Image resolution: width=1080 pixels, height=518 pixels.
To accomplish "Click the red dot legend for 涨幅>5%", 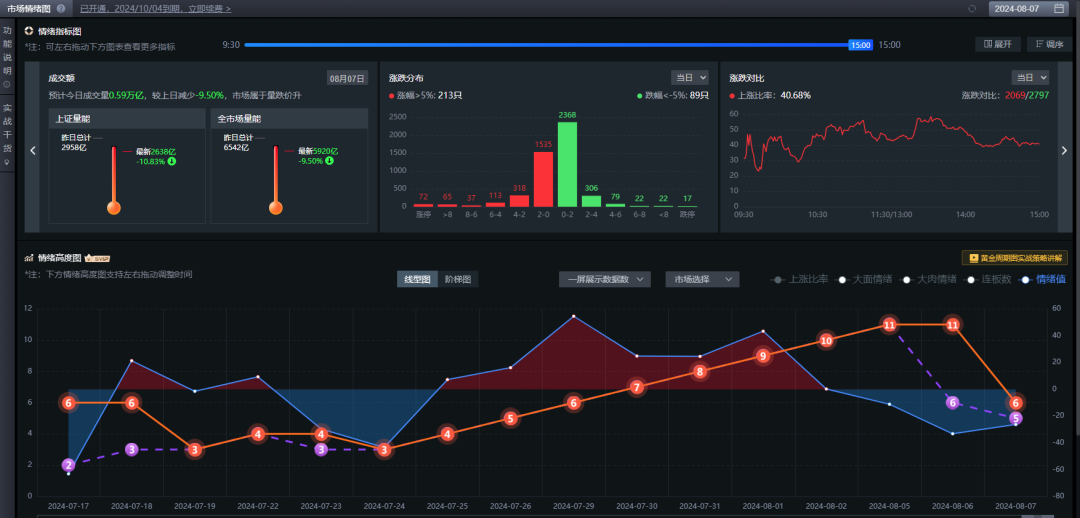I will (x=392, y=96).
